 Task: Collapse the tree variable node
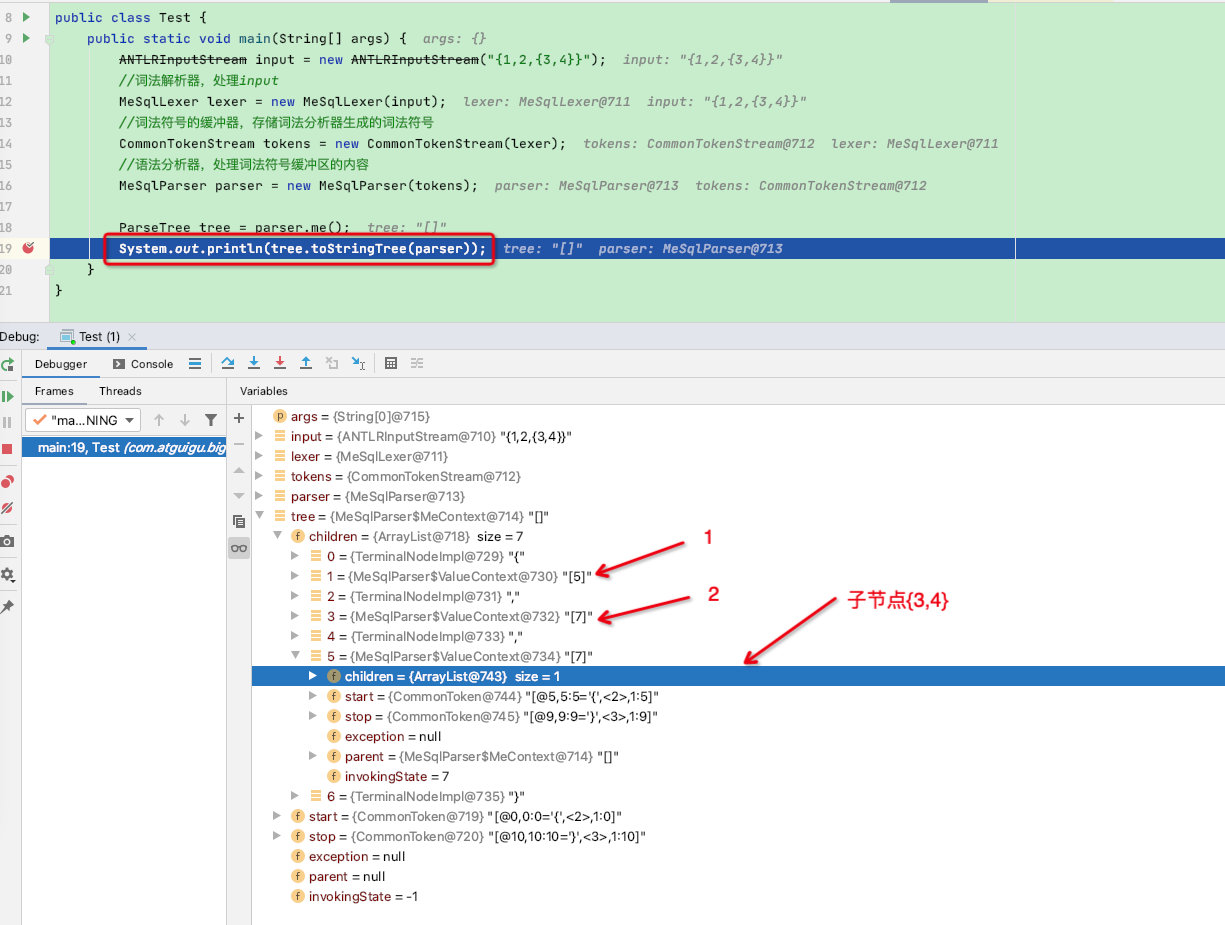260,516
